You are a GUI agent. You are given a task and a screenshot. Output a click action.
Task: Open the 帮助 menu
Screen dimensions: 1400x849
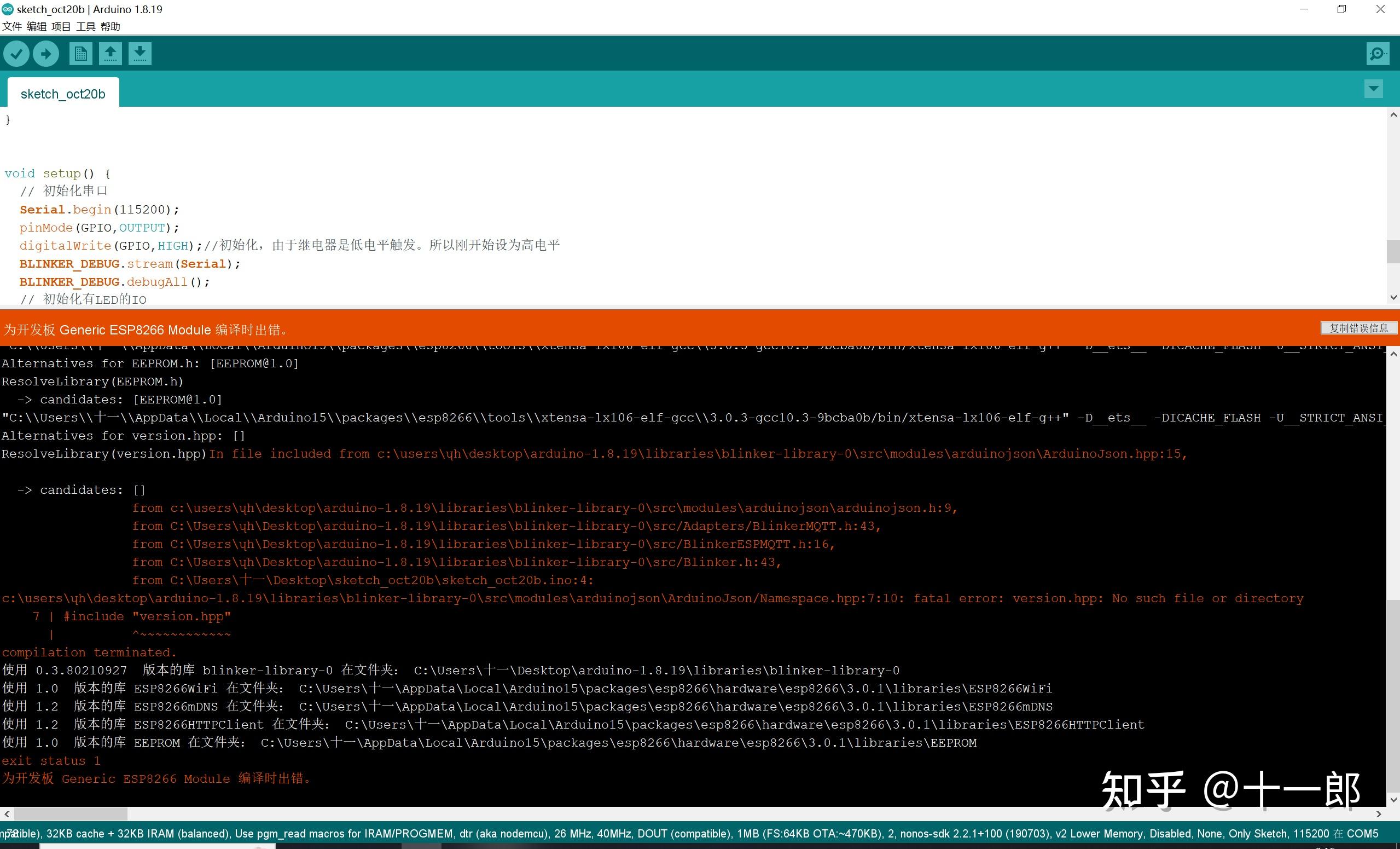(x=110, y=26)
